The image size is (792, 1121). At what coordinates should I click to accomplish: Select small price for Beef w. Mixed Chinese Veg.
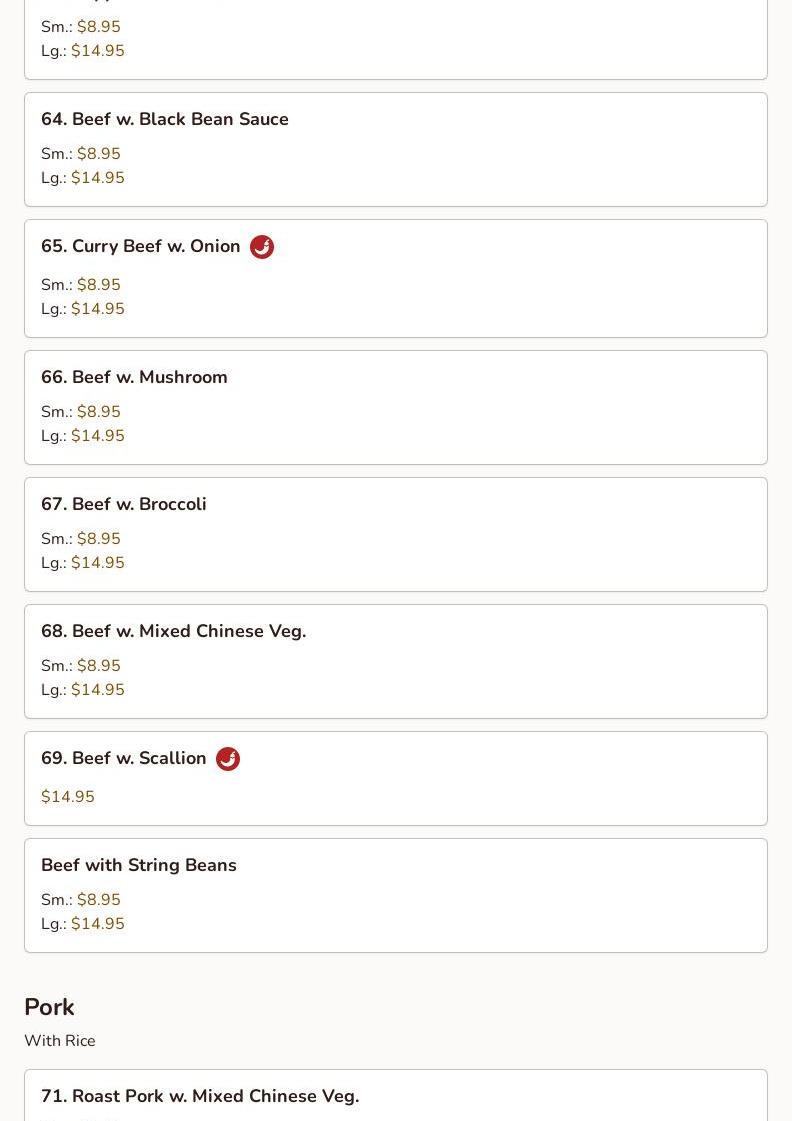81,666
